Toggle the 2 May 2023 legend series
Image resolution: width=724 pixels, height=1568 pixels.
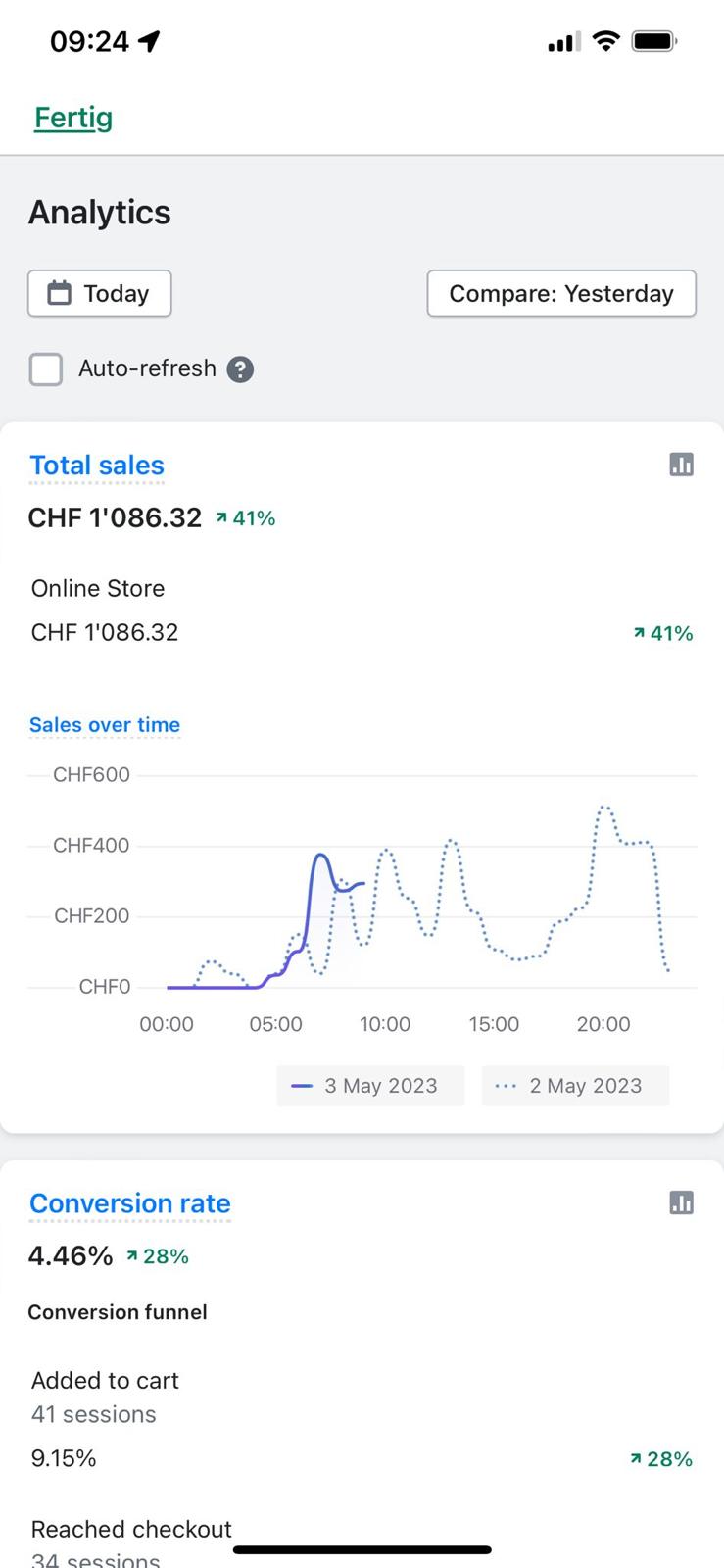click(575, 1086)
